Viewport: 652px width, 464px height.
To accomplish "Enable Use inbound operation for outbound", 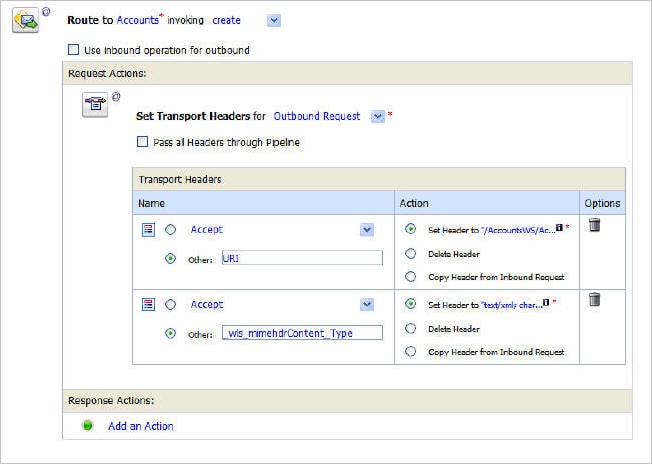I will pos(73,50).
